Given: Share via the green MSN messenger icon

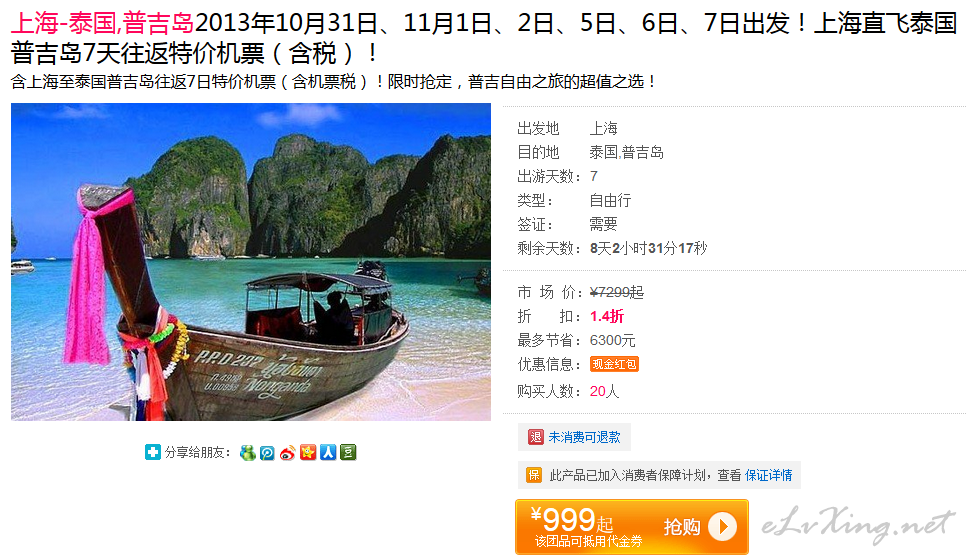Looking at the screenshot, I should [248, 453].
